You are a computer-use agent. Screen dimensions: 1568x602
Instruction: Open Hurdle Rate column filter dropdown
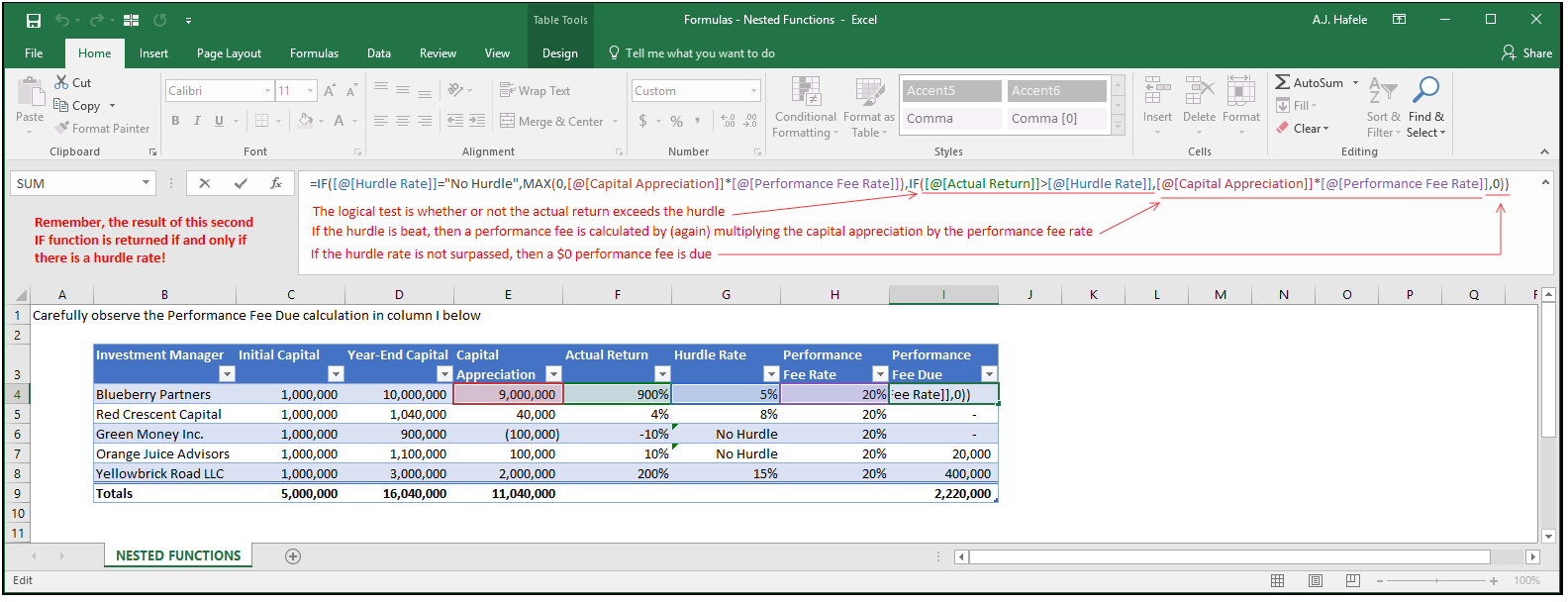click(771, 374)
